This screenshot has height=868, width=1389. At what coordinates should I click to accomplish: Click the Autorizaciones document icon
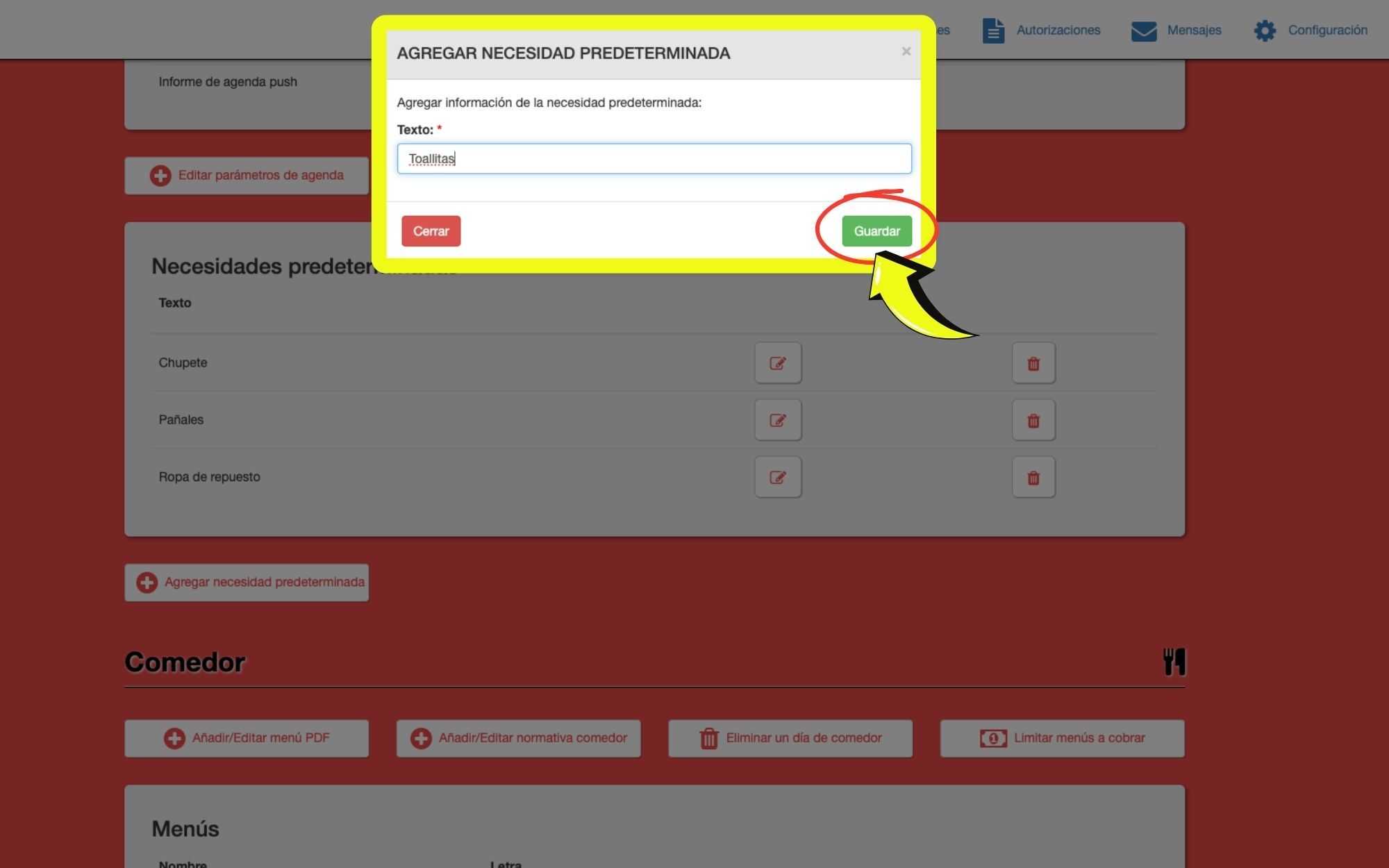coord(993,31)
